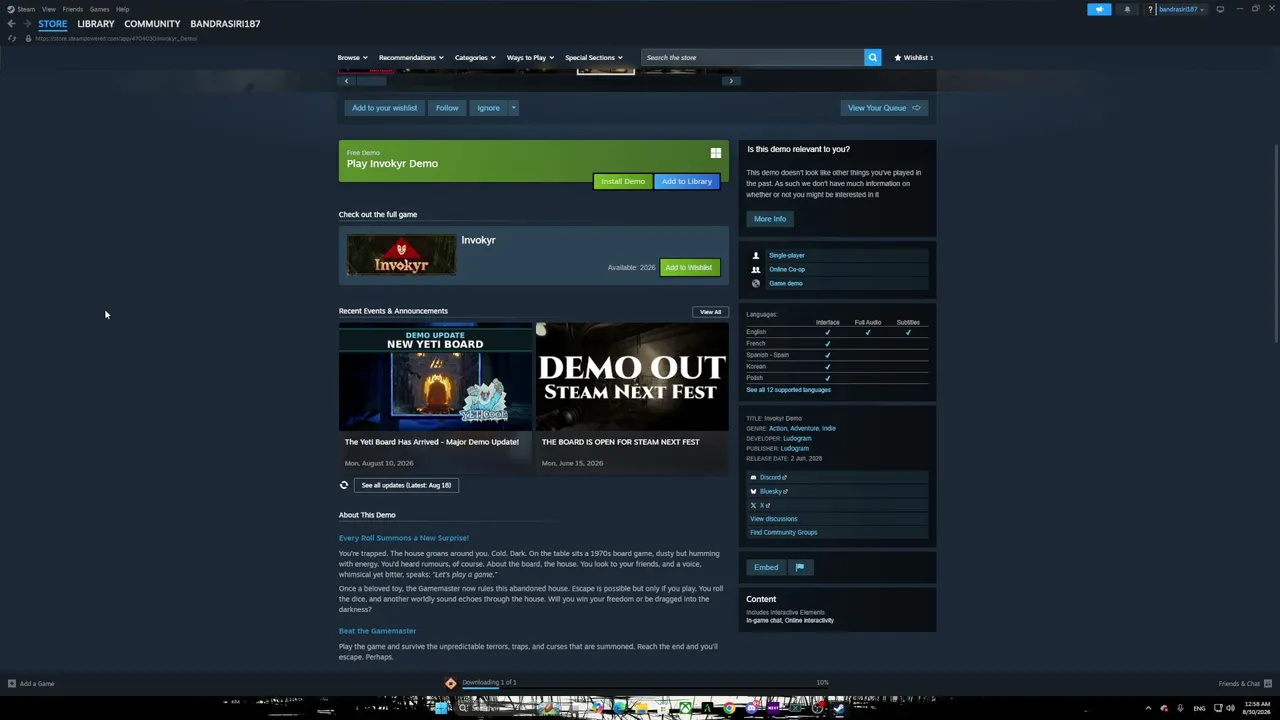Click the store search input field
The width and height of the screenshot is (1280, 720).
click(752, 58)
